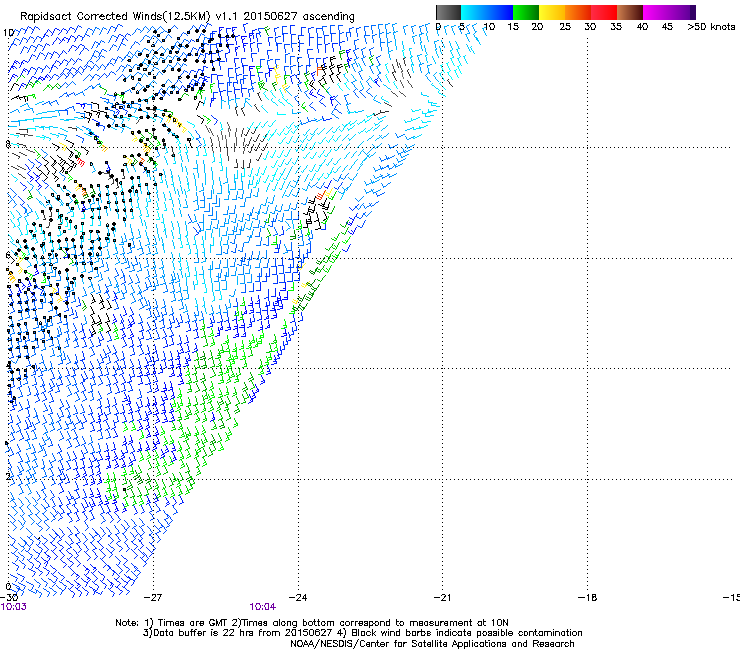Click the yellow 20-25 knots legend segment
This screenshot has height=650, width=740.
pos(552,12)
